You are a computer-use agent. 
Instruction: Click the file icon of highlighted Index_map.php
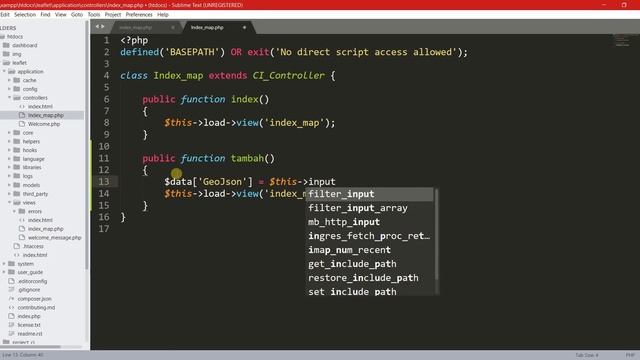(x=22, y=115)
